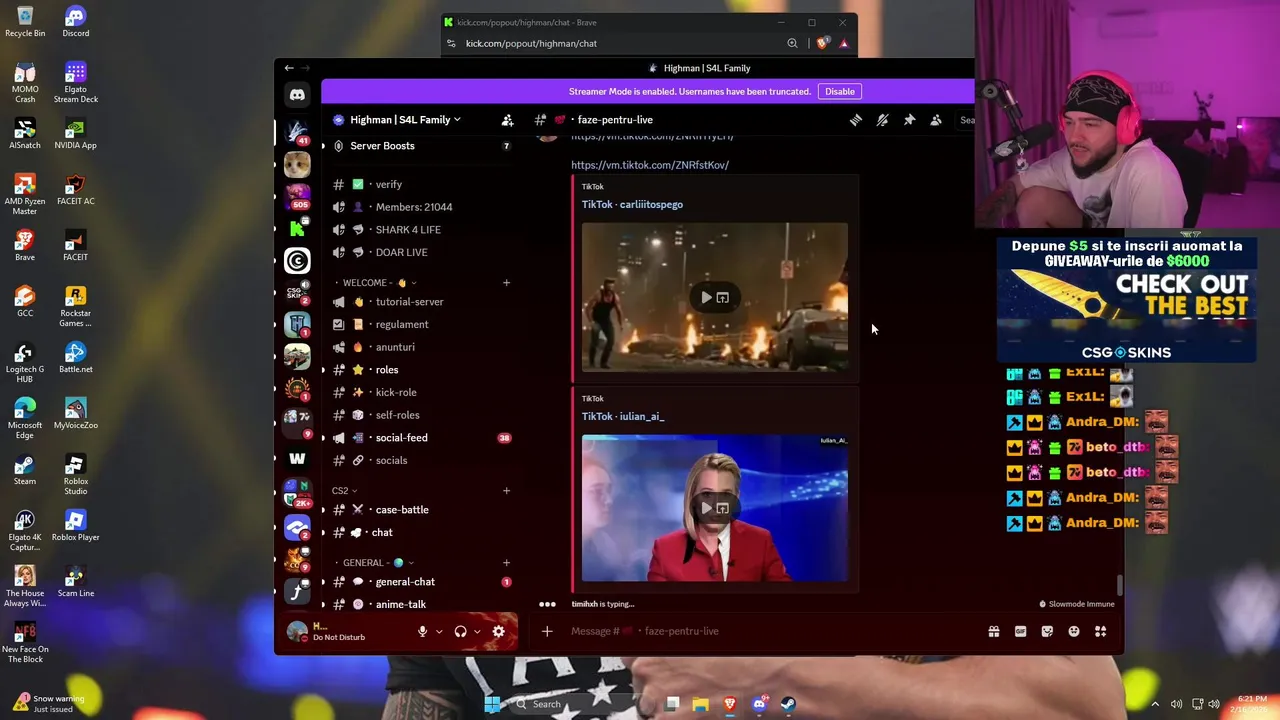Image resolution: width=1280 pixels, height=720 pixels.
Task: Open the vm.tiktok.com/ZNRfstKov link
Action: (x=650, y=165)
